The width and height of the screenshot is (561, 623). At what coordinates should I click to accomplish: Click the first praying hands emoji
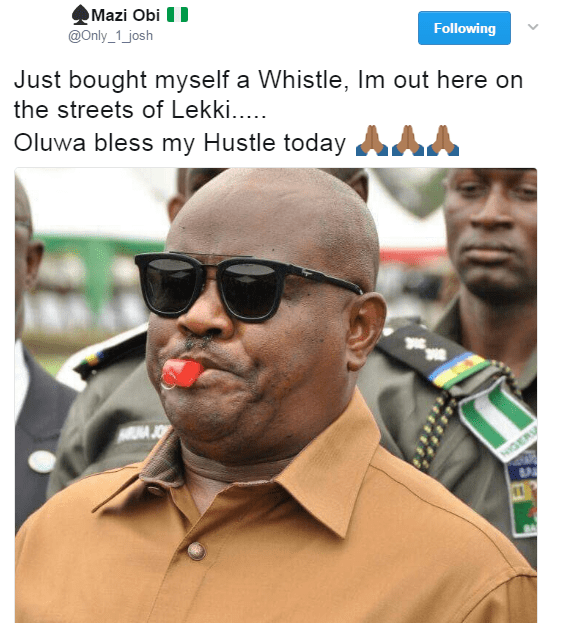(x=372, y=141)
